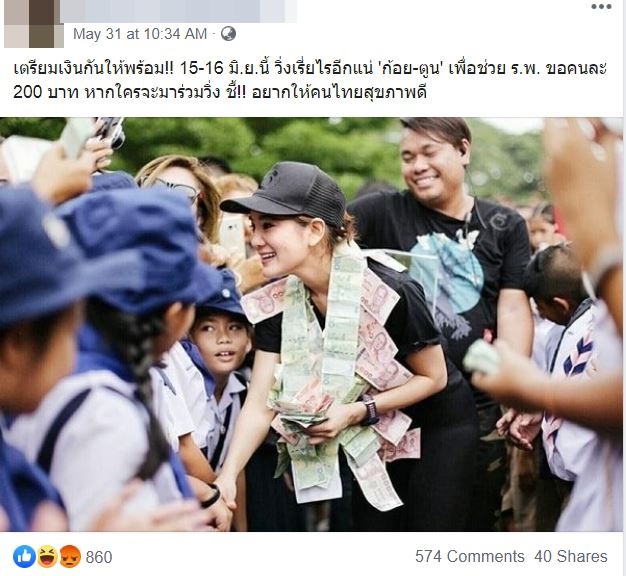This screenshot has height=576, width=626.
Task: Click the wristwatch on woman's arm
Action: [x=370, y=411]
